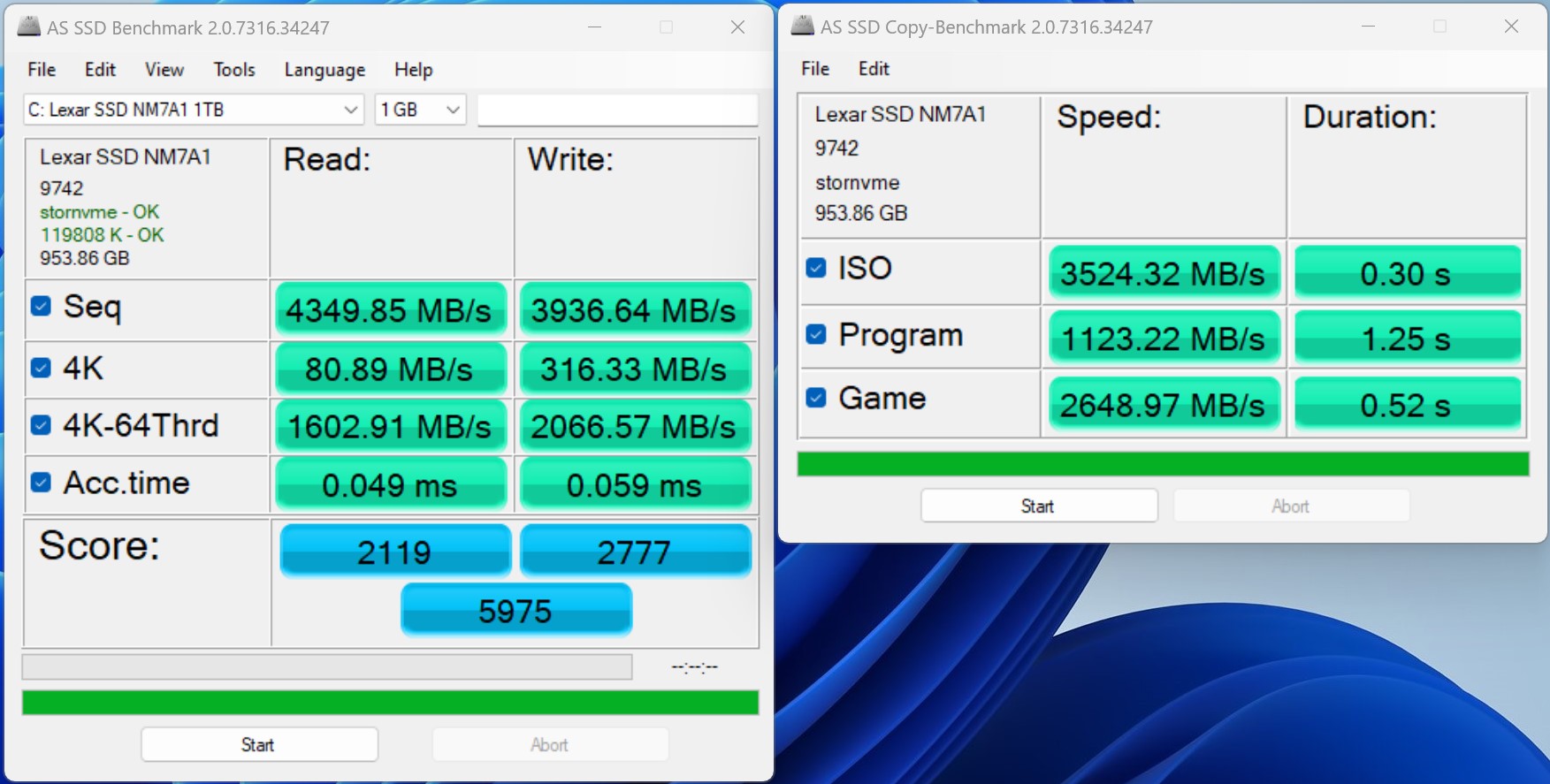The image size is (1550, 784).
Task: Click the Program duration 1.25 s
Action: pyautogui.click(x=1407, y=338)
